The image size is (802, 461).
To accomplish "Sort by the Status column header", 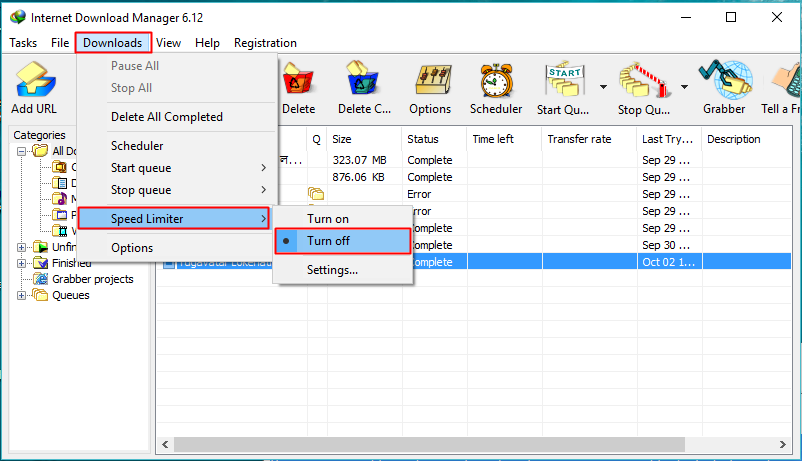I will coord(434,139).
